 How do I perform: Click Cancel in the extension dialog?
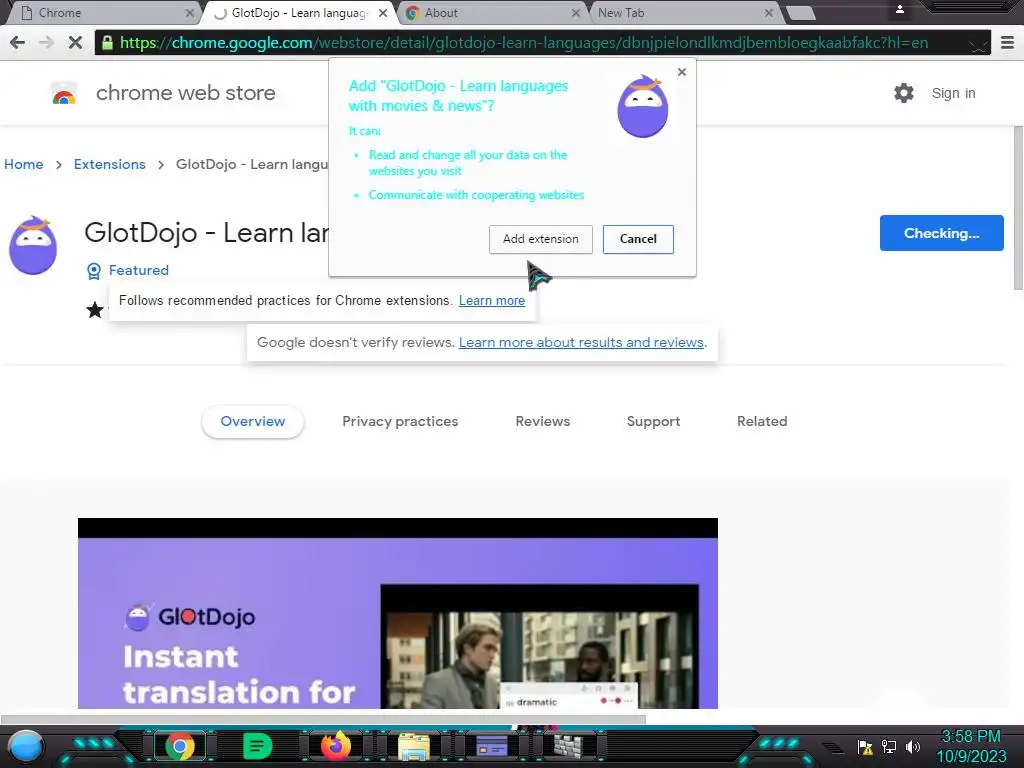638,239
